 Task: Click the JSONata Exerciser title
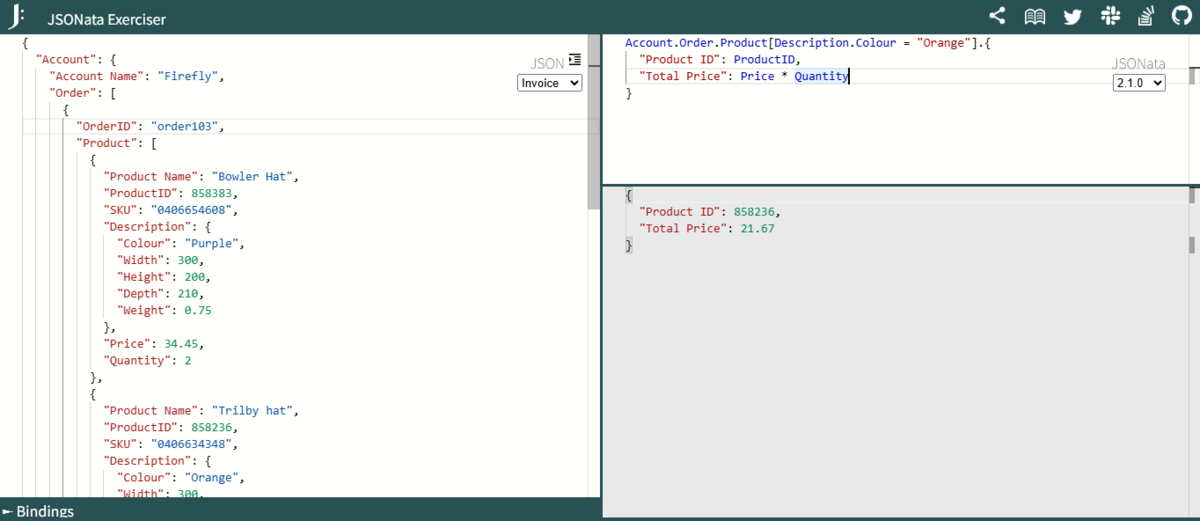tap(107, 19)
